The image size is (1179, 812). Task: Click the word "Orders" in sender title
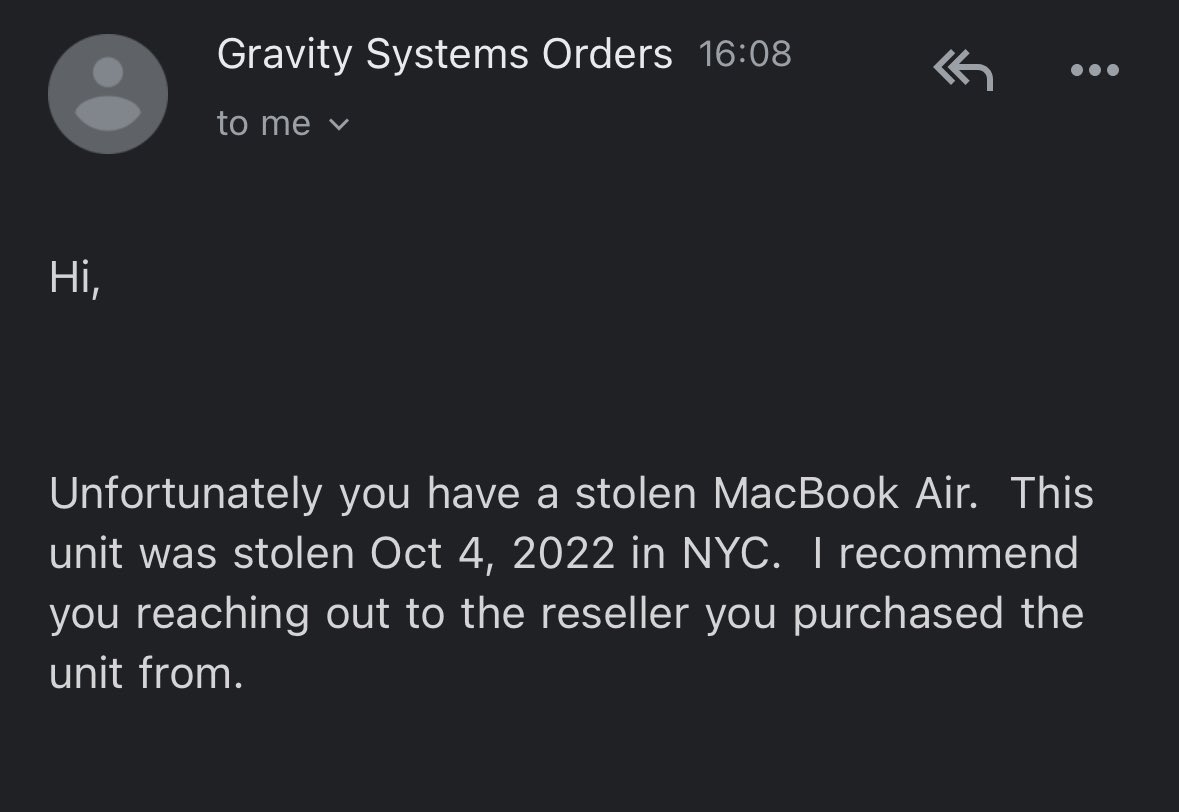click(x=608, y=54)
